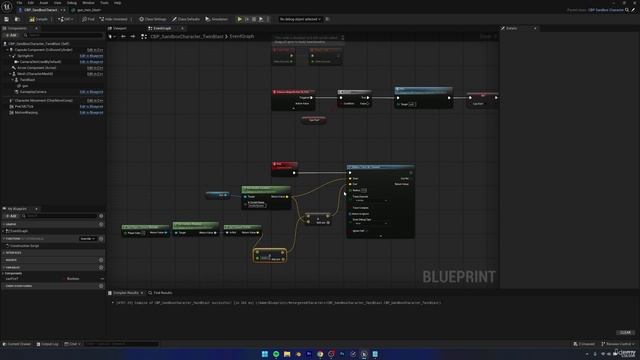640x360 pixels.
Task: Select the Arrow Component row
Action: click(x=36, y=68)
